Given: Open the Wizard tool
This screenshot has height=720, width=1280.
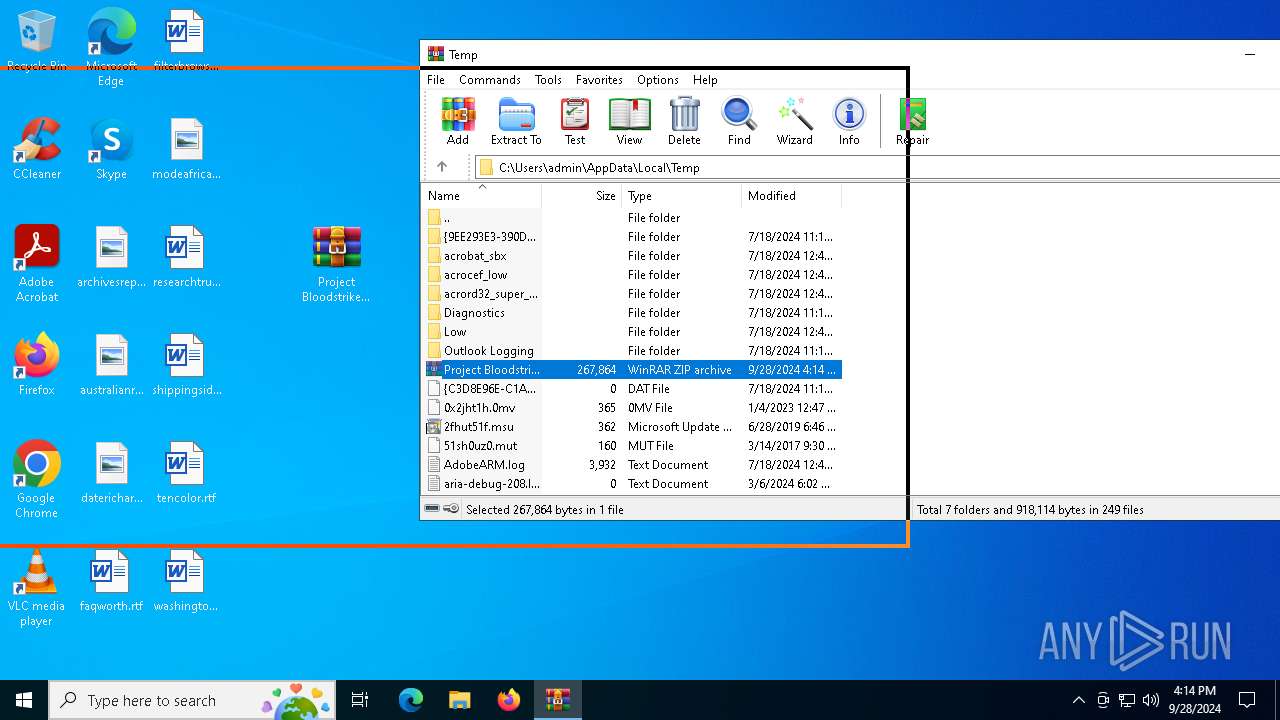Looking at the screenshot, I should click(x=794, y=121).
